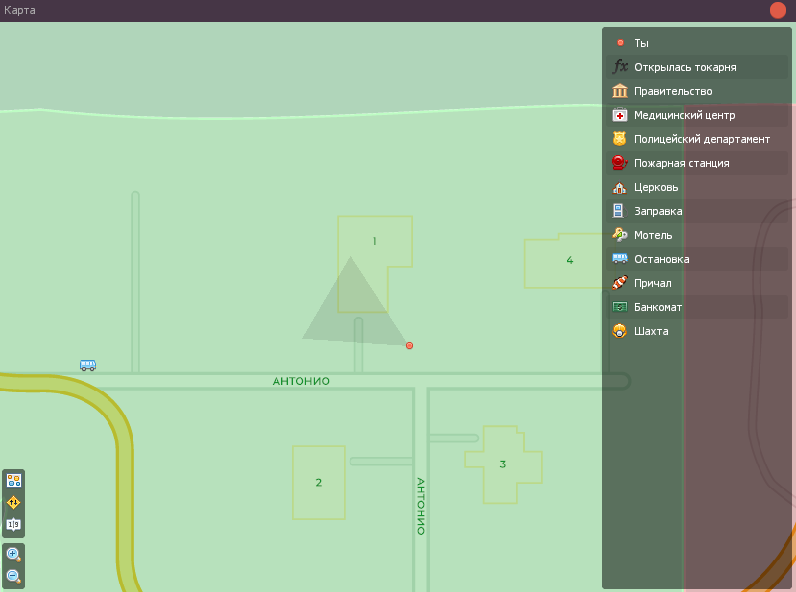The height and width of the screenshot is (592, 796).
Task: Pick Остановка in the legend list
Action: tap(696, 259)
